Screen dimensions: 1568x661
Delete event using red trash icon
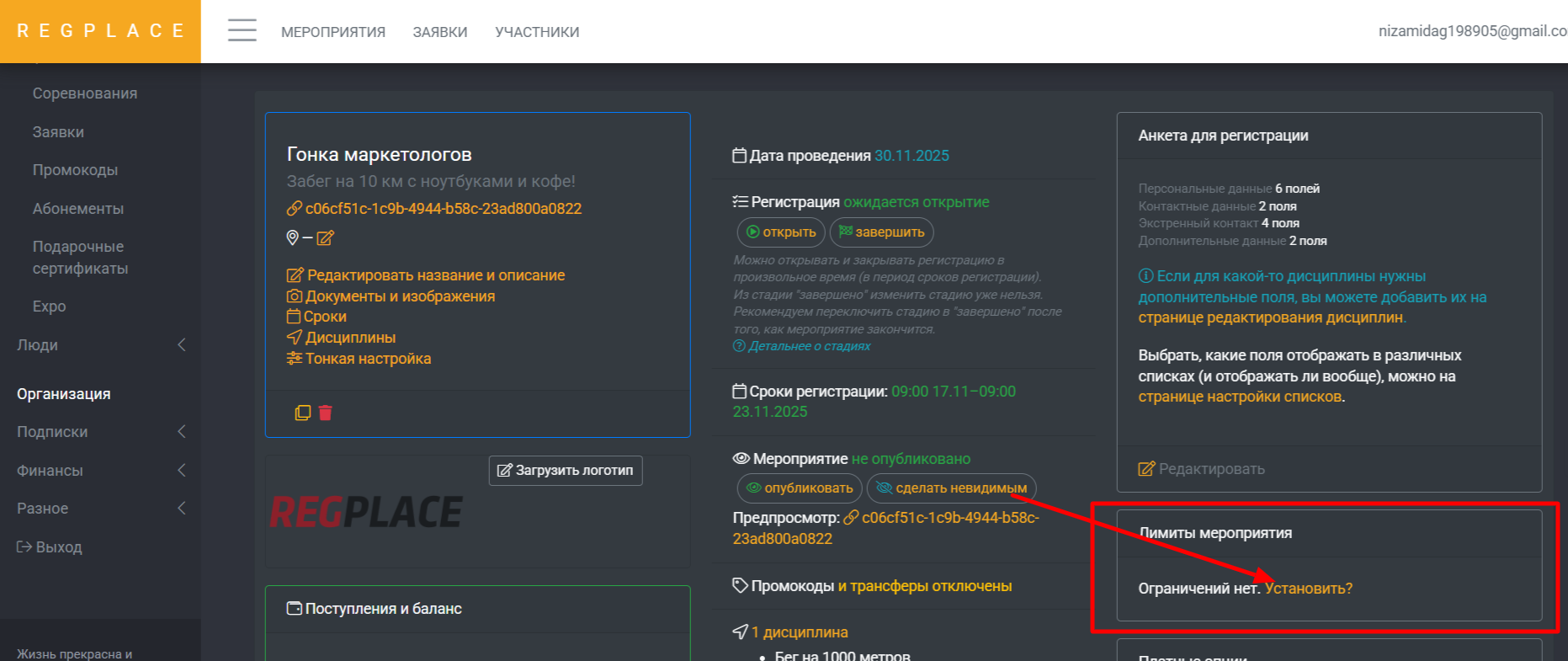click(x=326, y=413)
